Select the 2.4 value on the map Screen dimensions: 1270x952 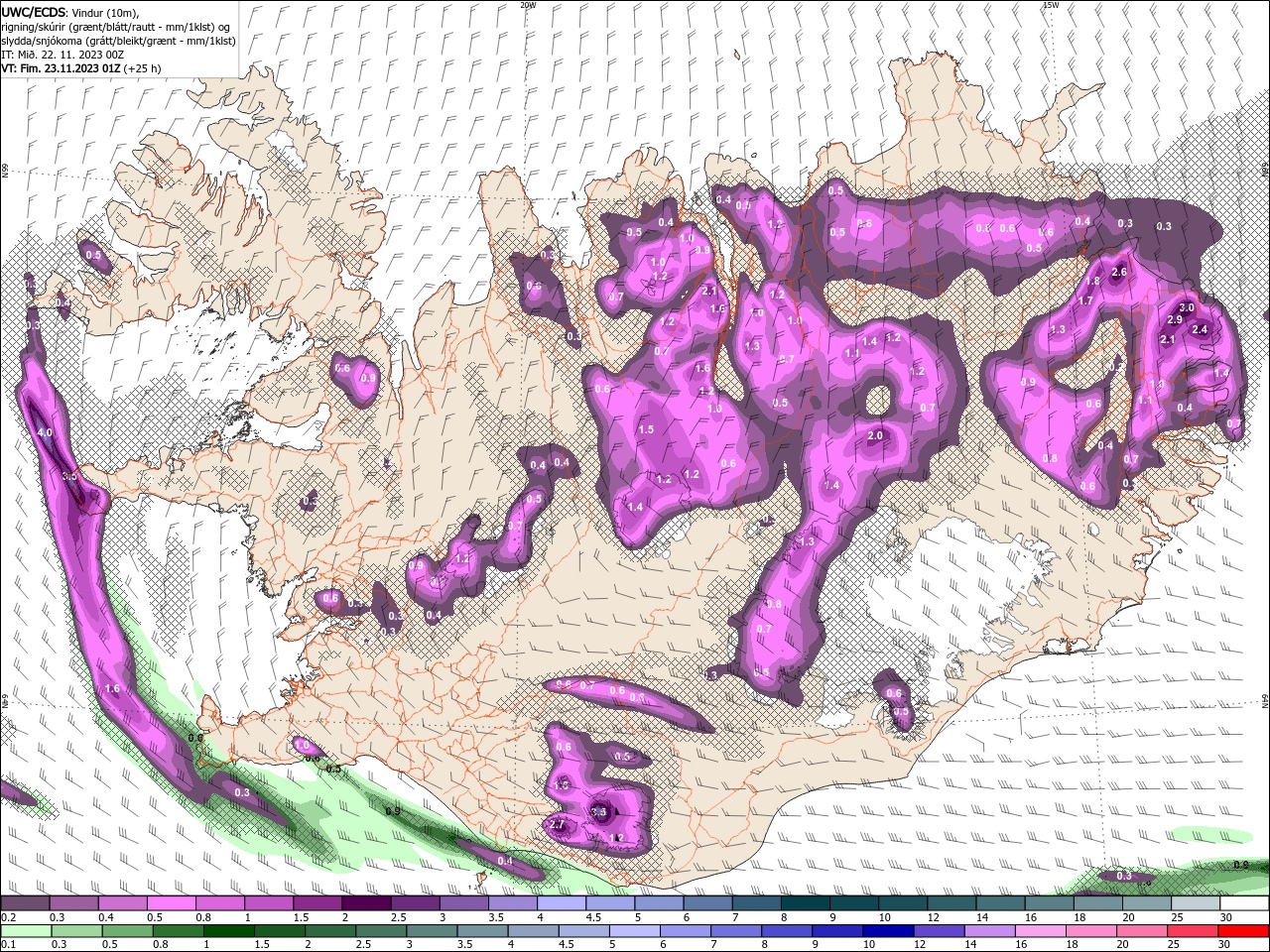coord(1200,329)
